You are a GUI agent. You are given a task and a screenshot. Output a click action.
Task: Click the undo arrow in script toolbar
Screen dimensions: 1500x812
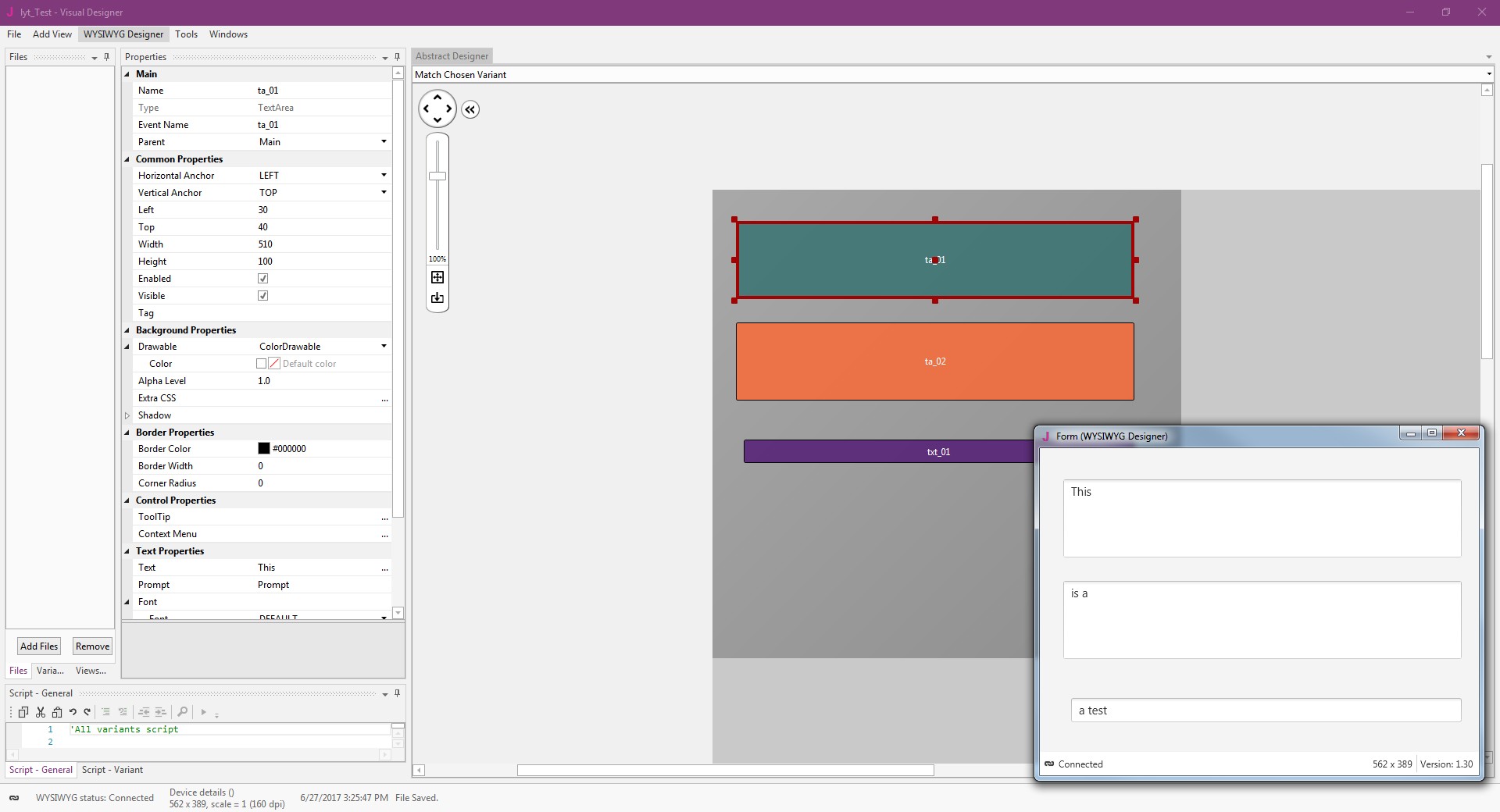[x=73, y=712]
